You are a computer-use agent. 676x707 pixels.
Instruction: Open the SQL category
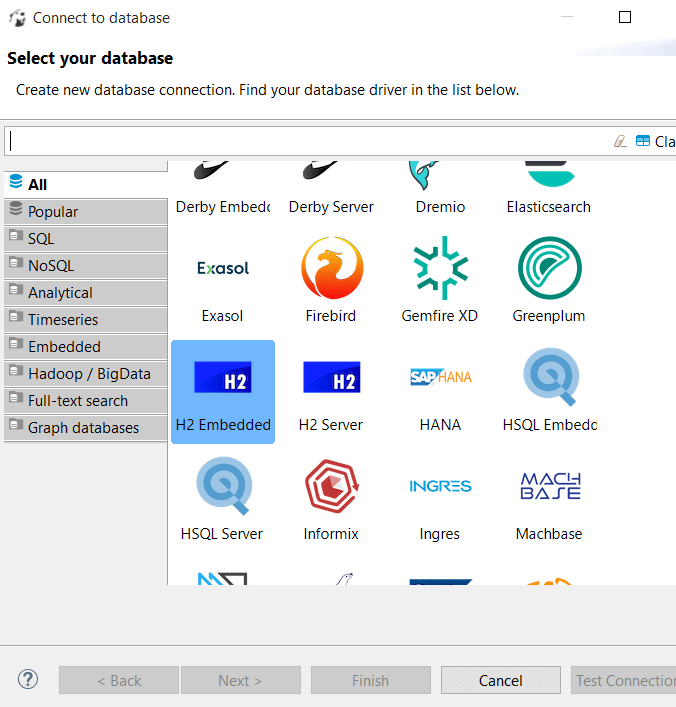(x=86, y=239)
